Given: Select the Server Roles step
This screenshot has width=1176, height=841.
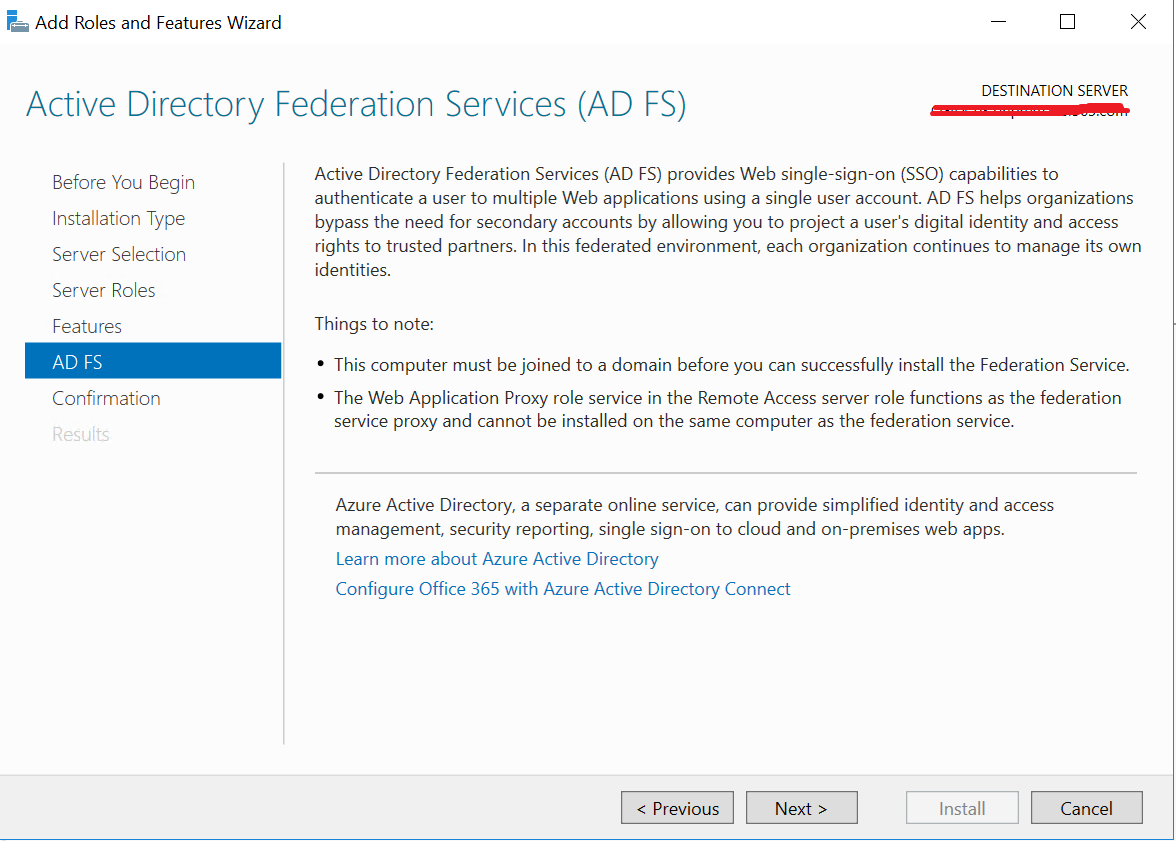Looking at the screenshot, I should pyautogui.click(x=104, y=290).
